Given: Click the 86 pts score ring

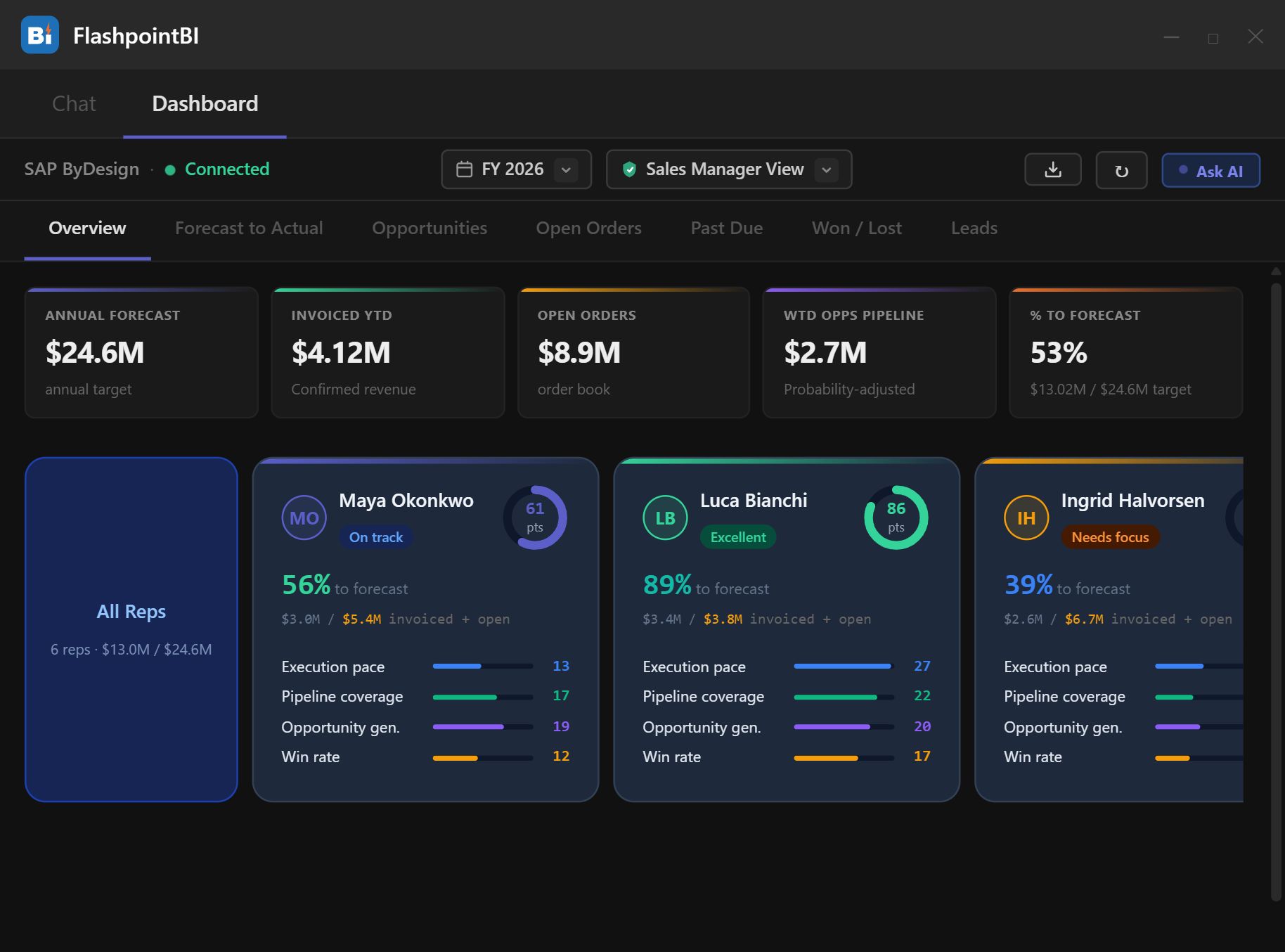Looking at the screenshot, I should 896,517.
